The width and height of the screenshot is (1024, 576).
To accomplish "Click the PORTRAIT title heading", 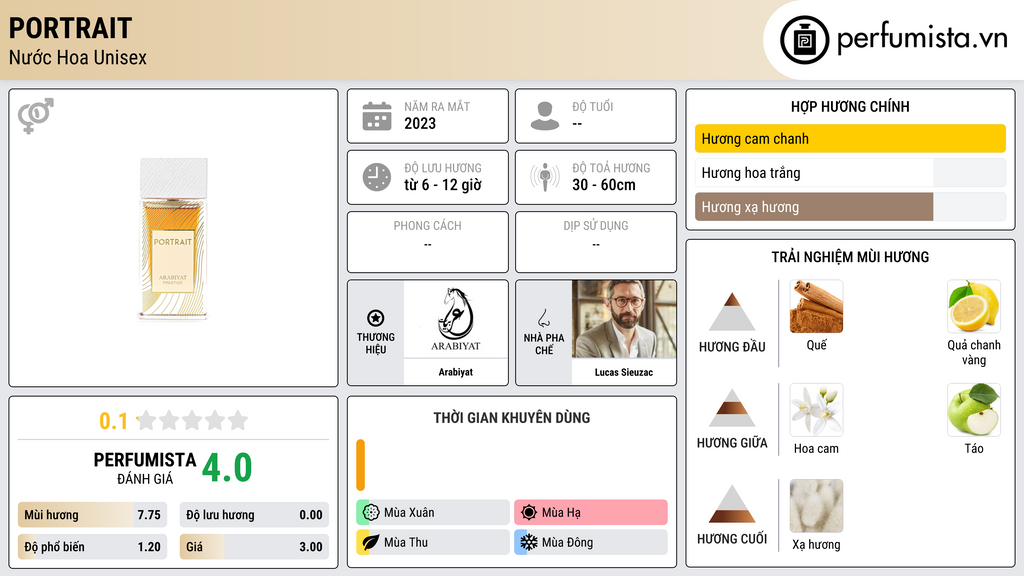I will [71, 28].
